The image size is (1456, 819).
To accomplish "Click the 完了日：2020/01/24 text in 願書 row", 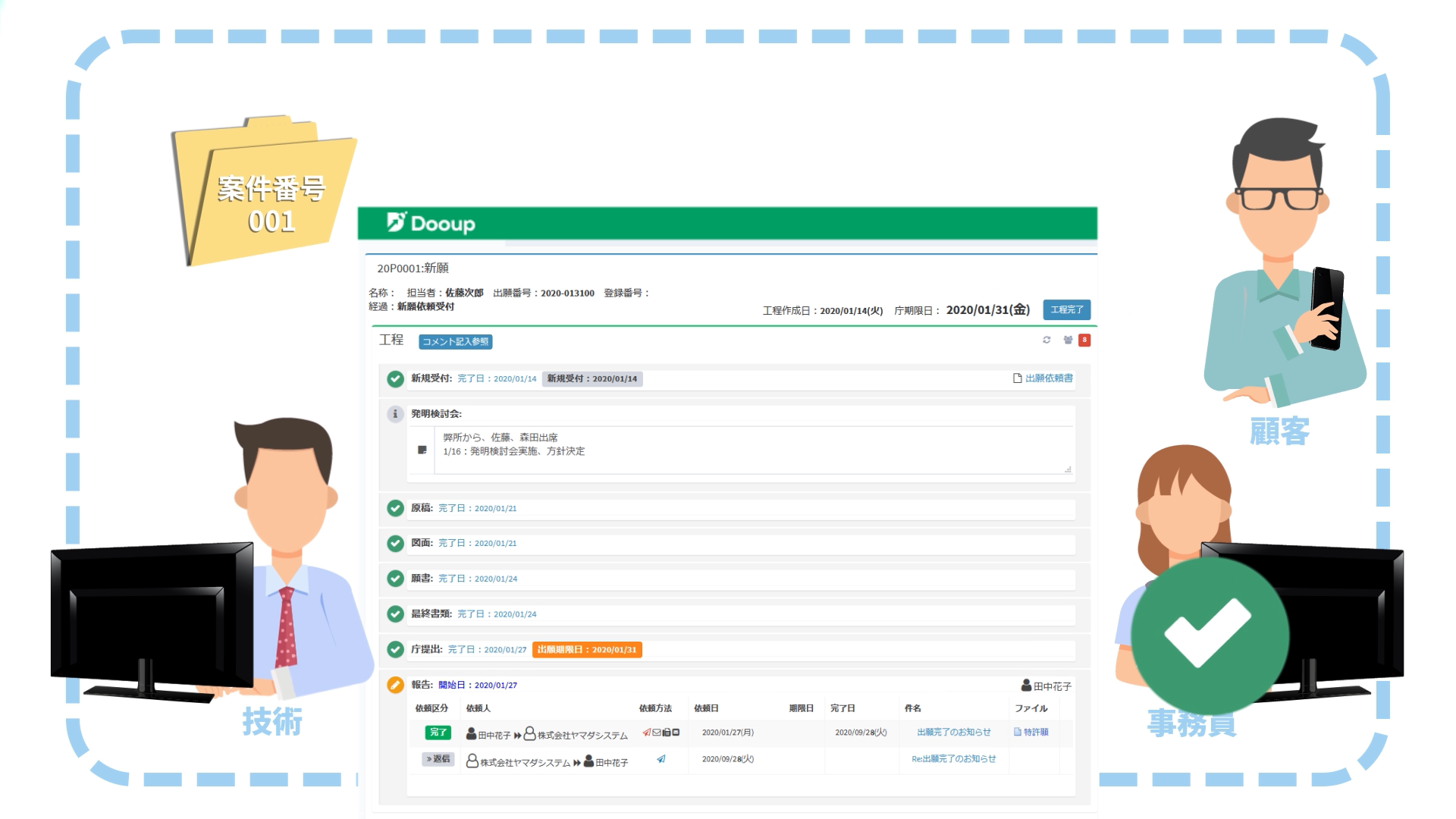I will pos(478,579).
